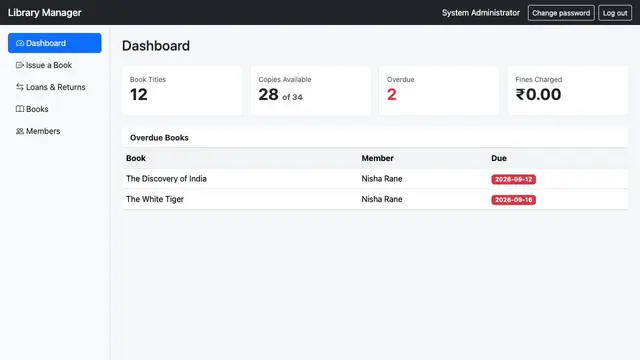Select System Administrator user name text
The height and width of the screenshot is (360, 640).
click(x=481, y=13)
